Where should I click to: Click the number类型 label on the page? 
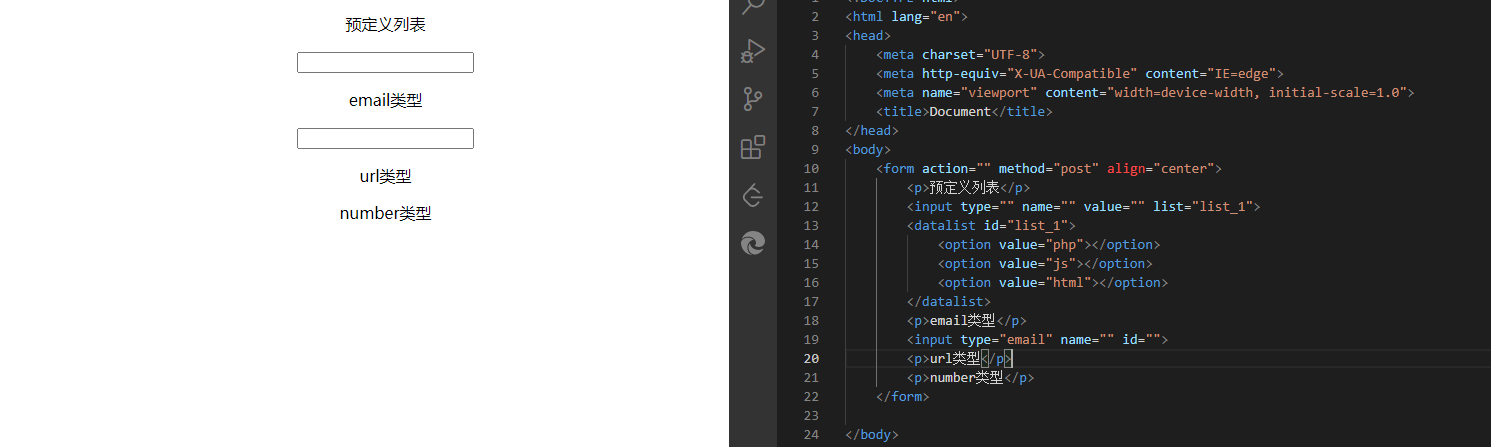(x=385, y=214)
